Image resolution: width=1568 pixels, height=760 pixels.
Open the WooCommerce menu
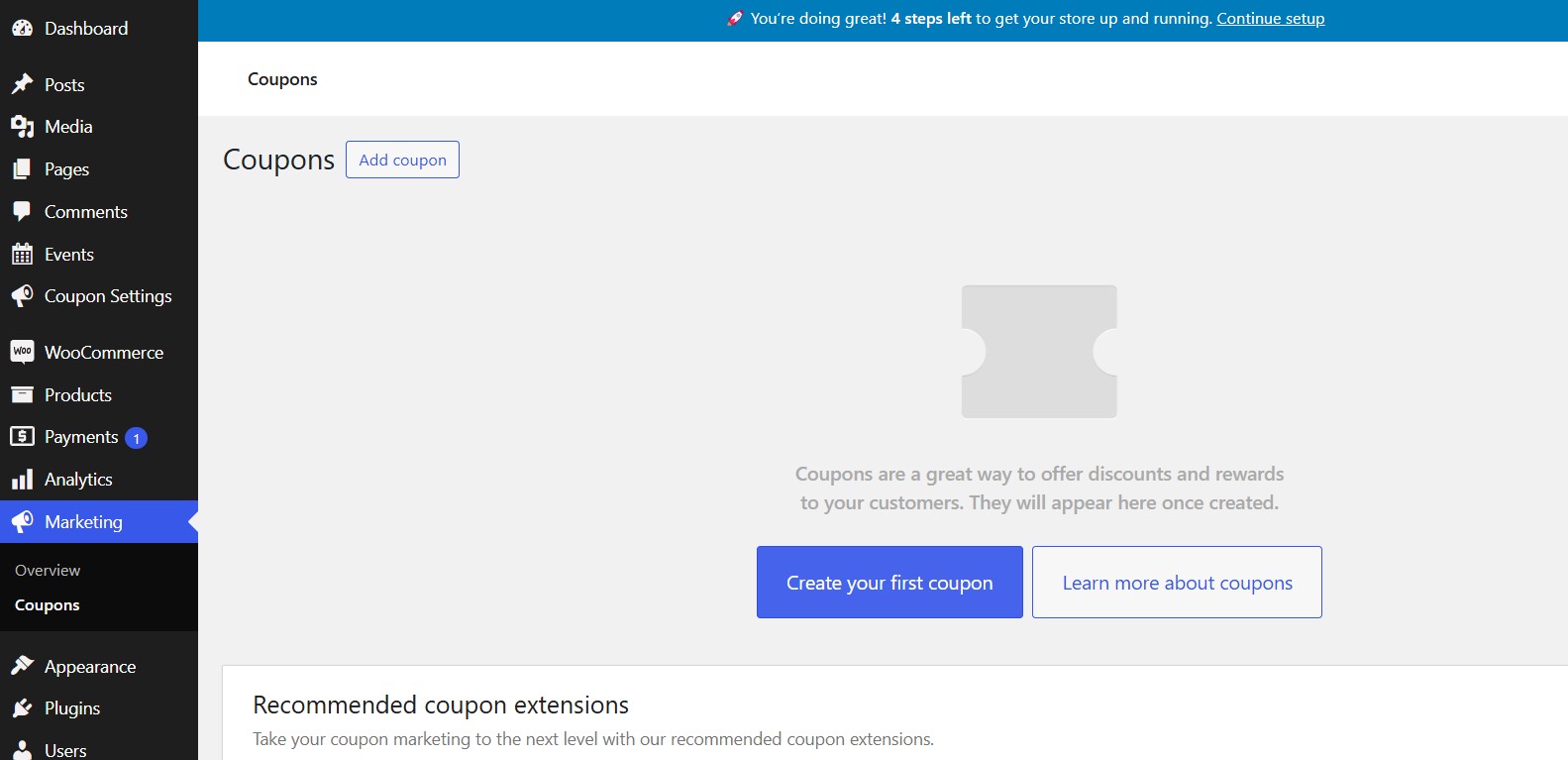[x=99, y=352]
